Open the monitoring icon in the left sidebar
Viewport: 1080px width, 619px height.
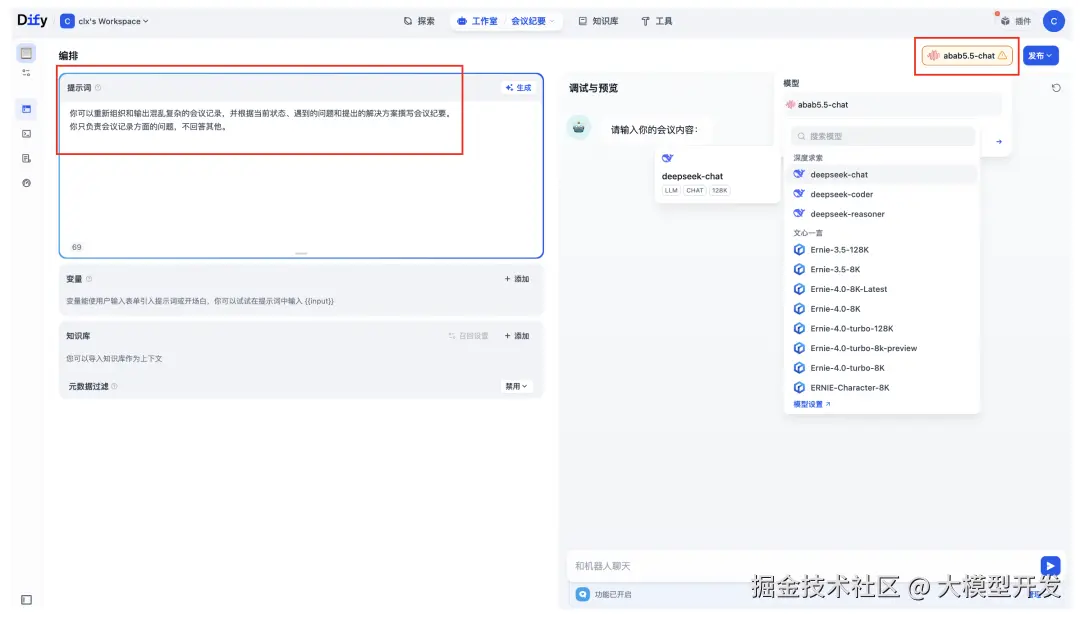pos(26,182)
